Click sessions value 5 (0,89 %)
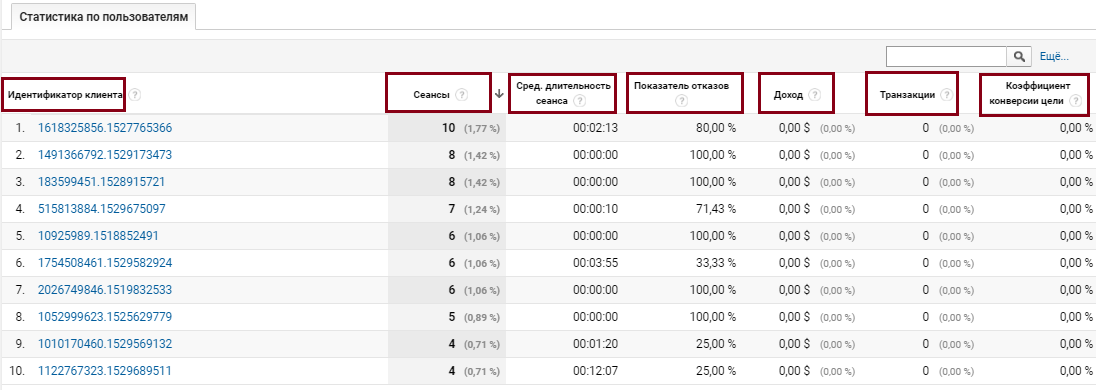Image resolution: width=1096 pixels, height=390 pixels. tap(474, 317)
